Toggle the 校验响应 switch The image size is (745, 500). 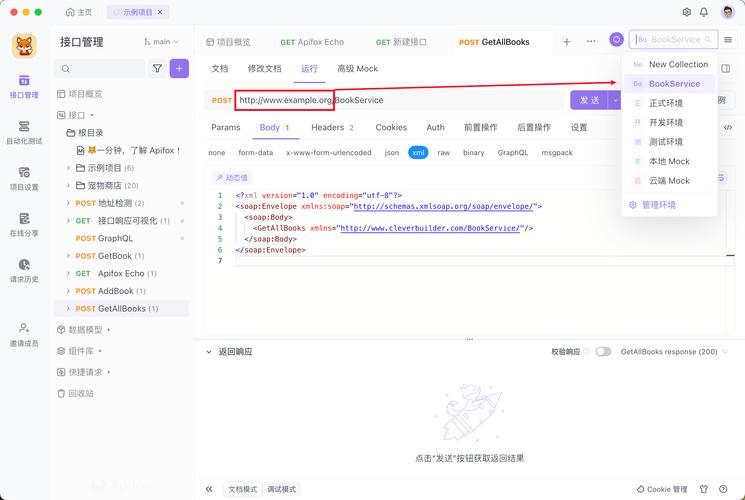click(x=603, y=352)
